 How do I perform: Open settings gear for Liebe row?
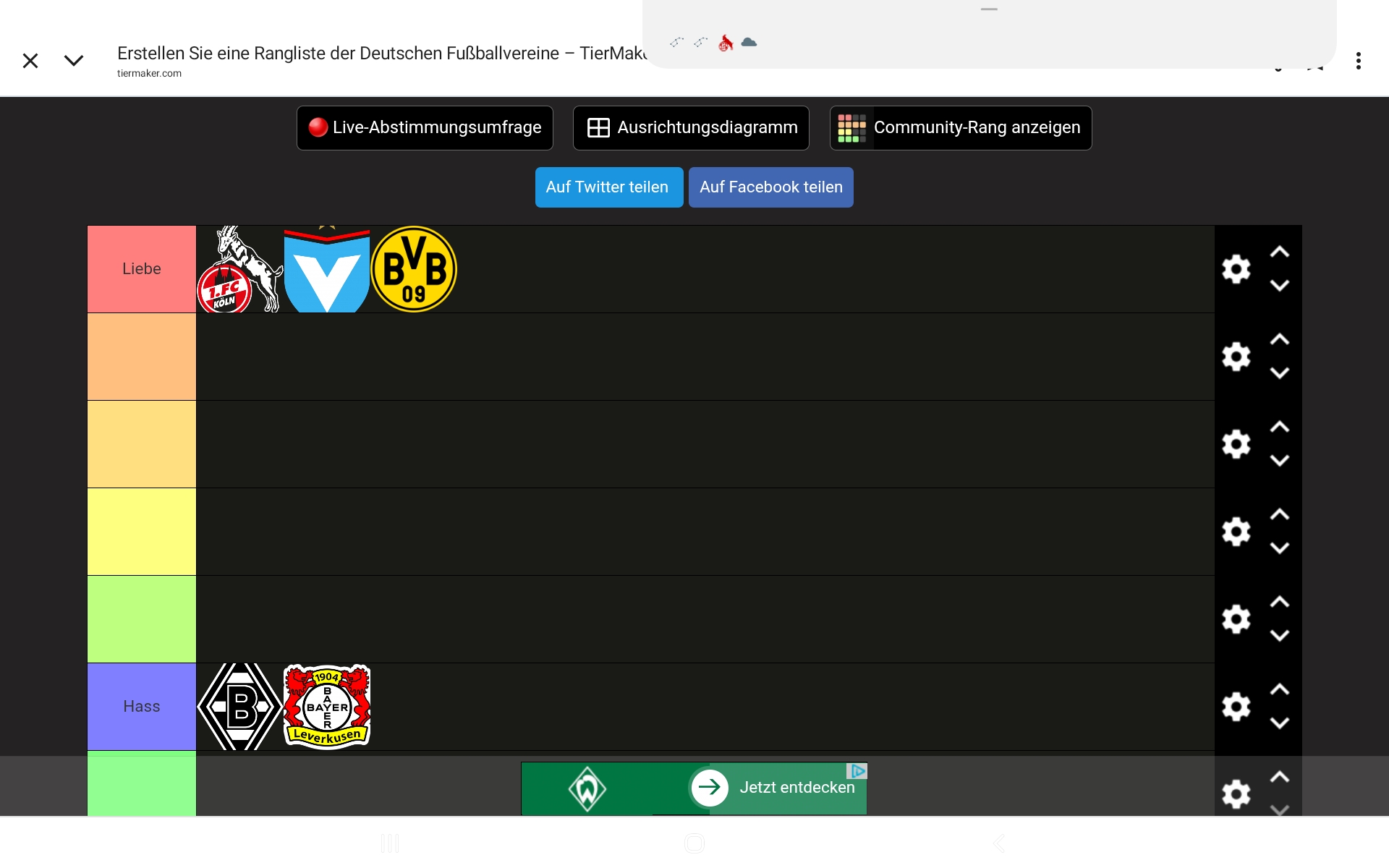click(1236, 269)
